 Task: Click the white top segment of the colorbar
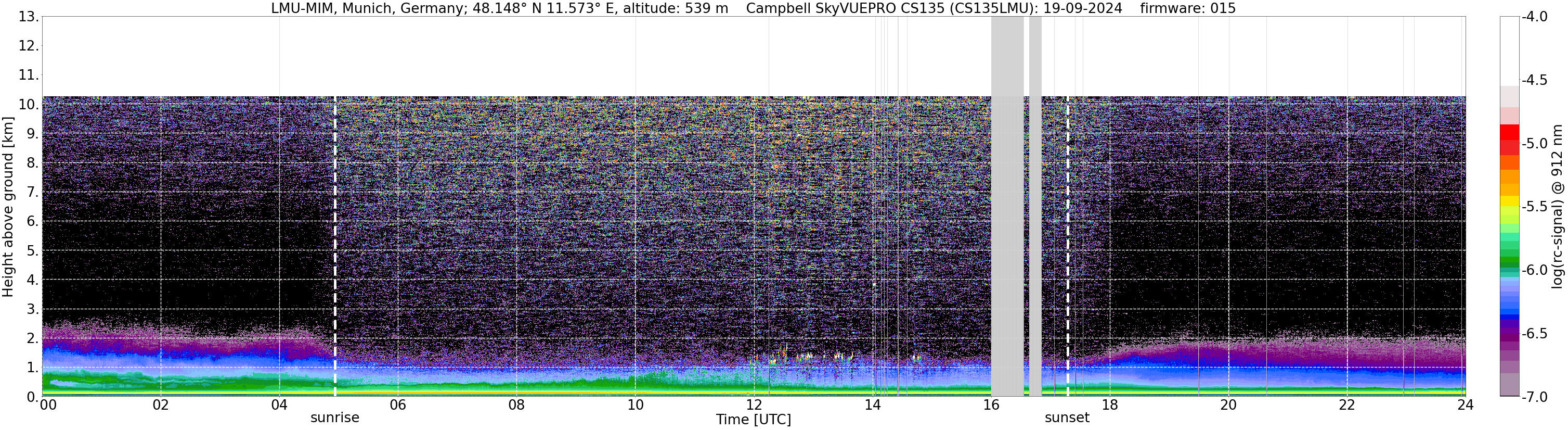(1510, 51)
